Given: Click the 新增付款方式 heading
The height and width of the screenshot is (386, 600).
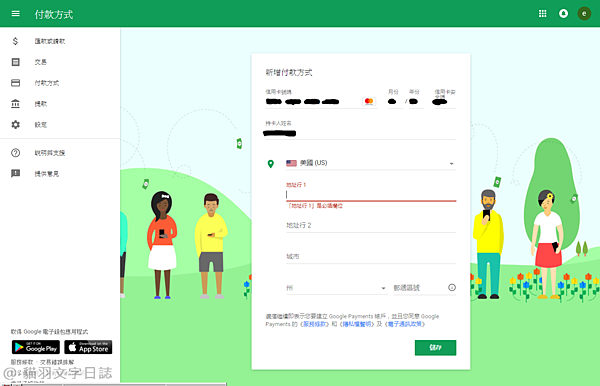Looking at the screenshot, I should click(x=289, y=72).
